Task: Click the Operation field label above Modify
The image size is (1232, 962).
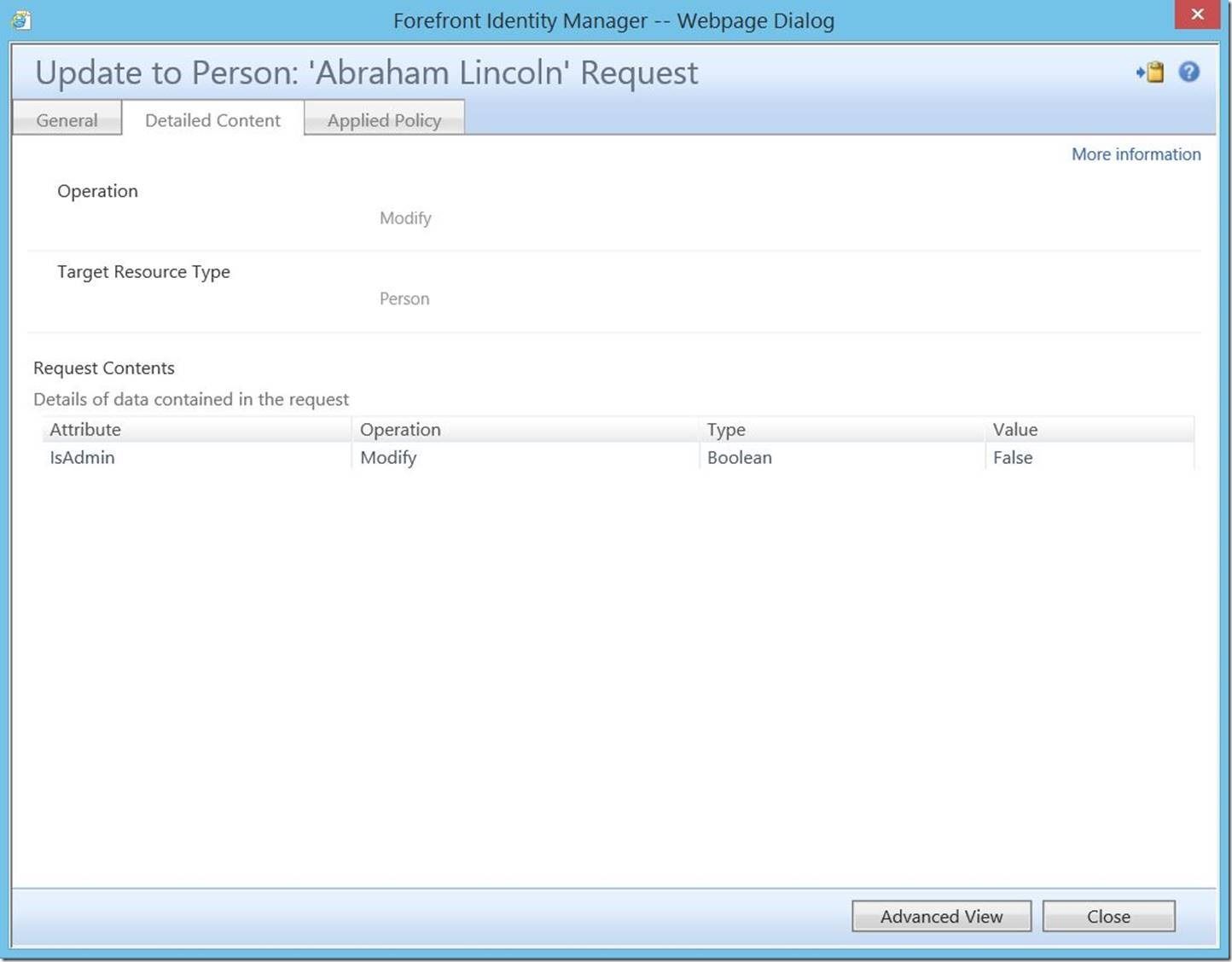Action: coord(97,191)
